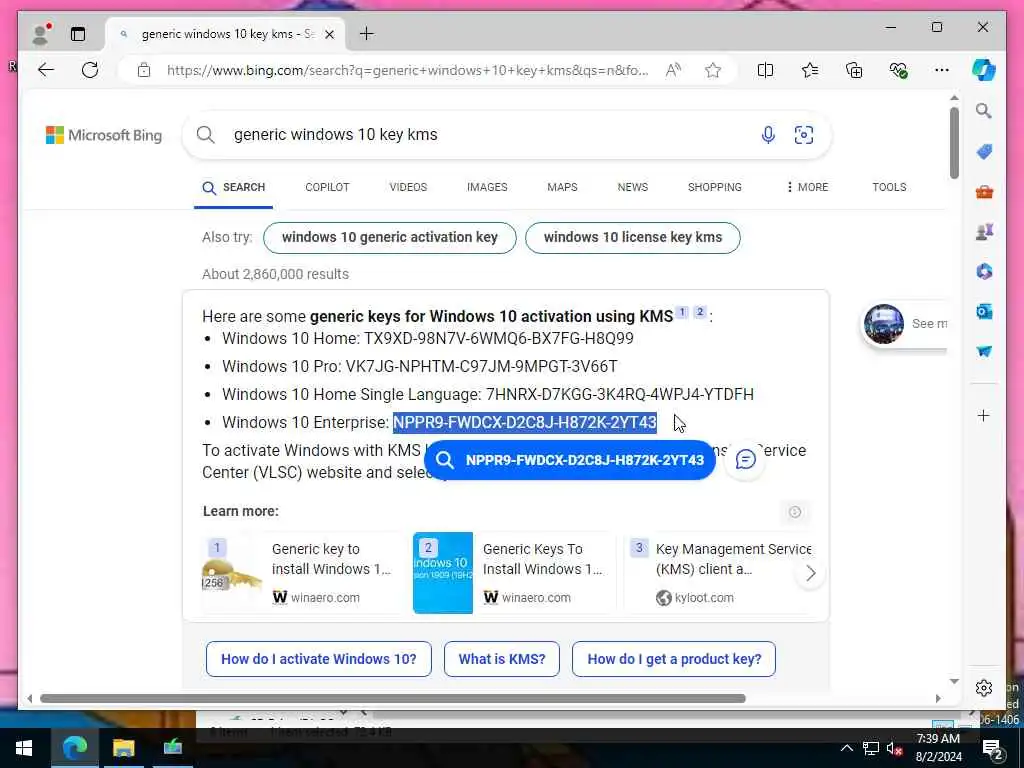
Task: Start voice search with microphone
Action: click(768, 135)
